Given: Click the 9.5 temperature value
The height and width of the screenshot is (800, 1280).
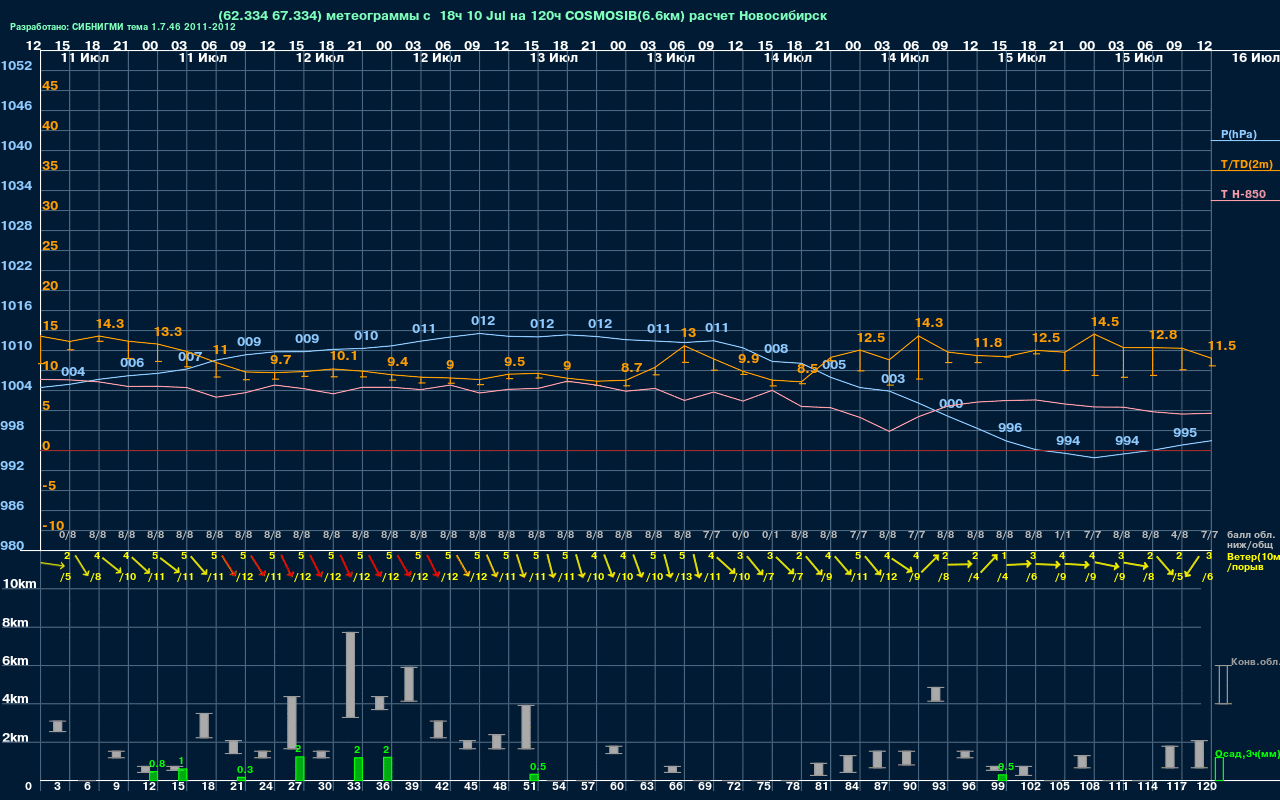Looking at the screenshot, I should [x=514, y=361].
